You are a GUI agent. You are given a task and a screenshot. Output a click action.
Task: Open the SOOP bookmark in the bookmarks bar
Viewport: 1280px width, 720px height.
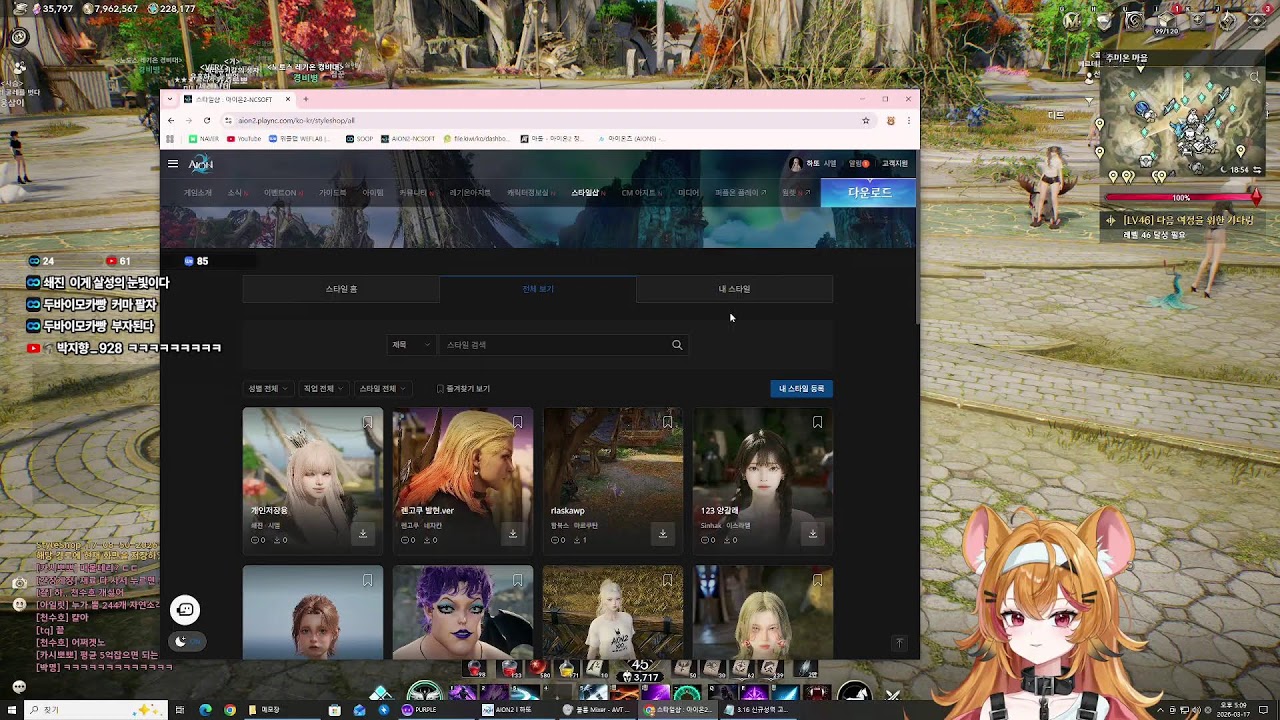(x=359, y=139)
